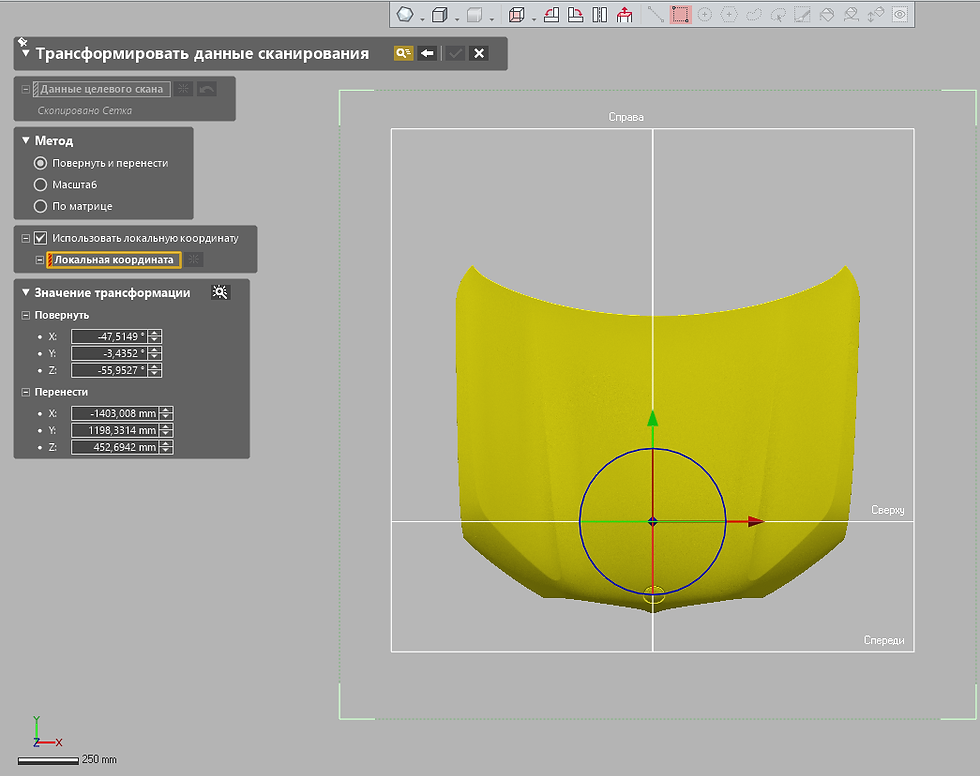Click the rotation X value field
980x776 pixels.
tap(110, 337)
